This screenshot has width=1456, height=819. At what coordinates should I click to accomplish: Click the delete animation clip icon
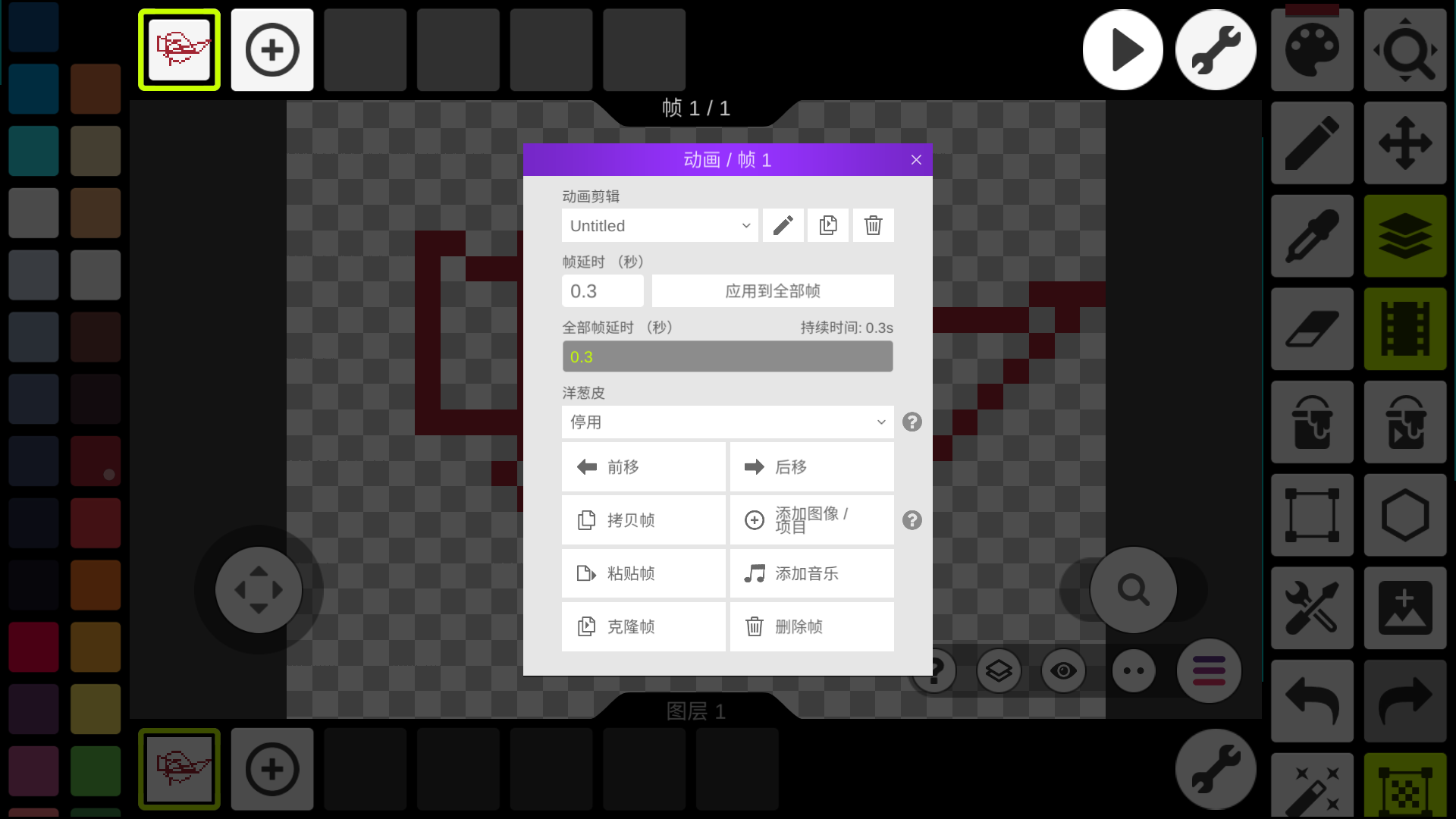click(x=872, y=225)
